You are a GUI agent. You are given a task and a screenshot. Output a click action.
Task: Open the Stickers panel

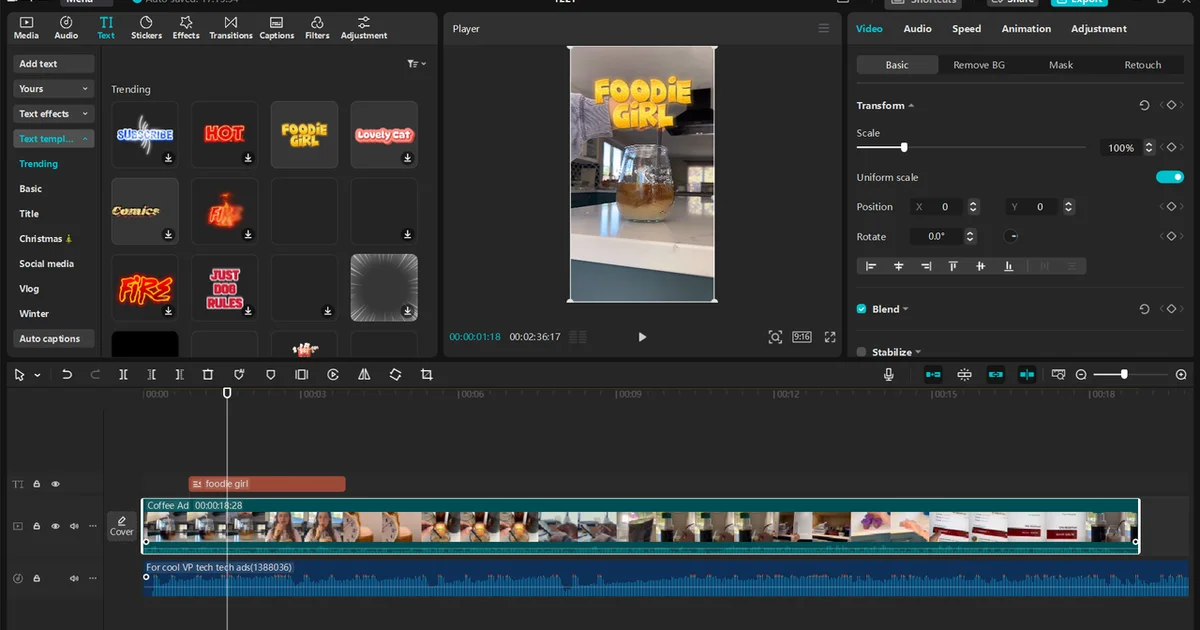(x=146, y=27)
